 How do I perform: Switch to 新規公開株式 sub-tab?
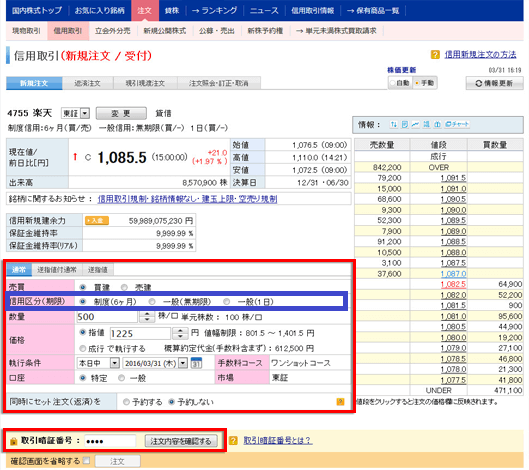(165, 31)
